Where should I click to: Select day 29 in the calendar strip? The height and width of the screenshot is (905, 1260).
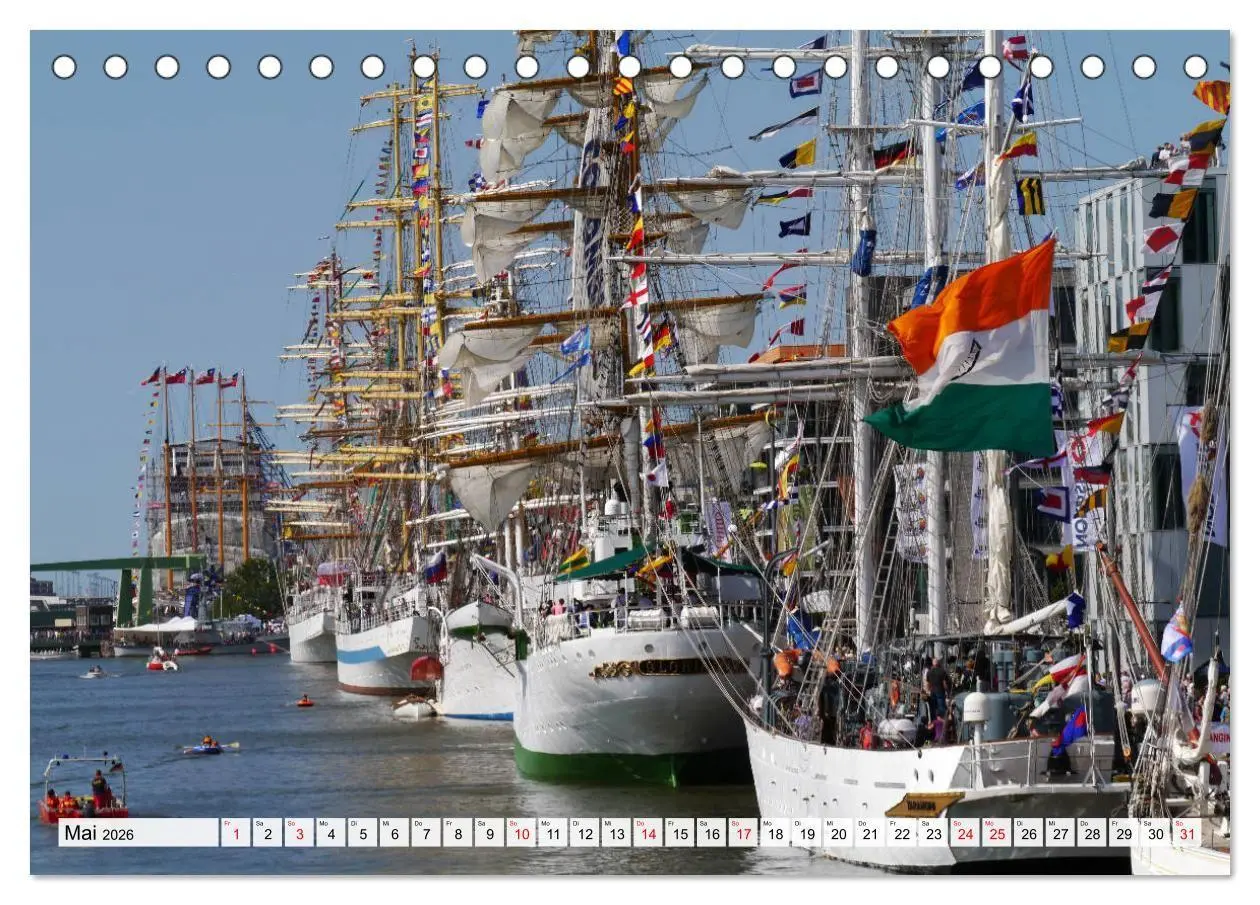(x=1124, y=833)
